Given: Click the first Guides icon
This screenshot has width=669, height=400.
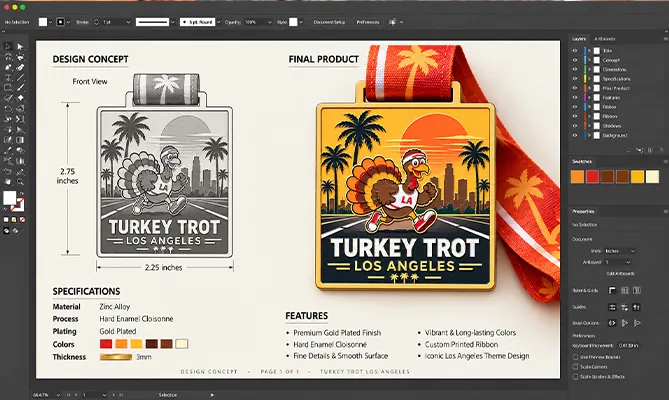Looking at the screenshot, I should pos(612,307).
